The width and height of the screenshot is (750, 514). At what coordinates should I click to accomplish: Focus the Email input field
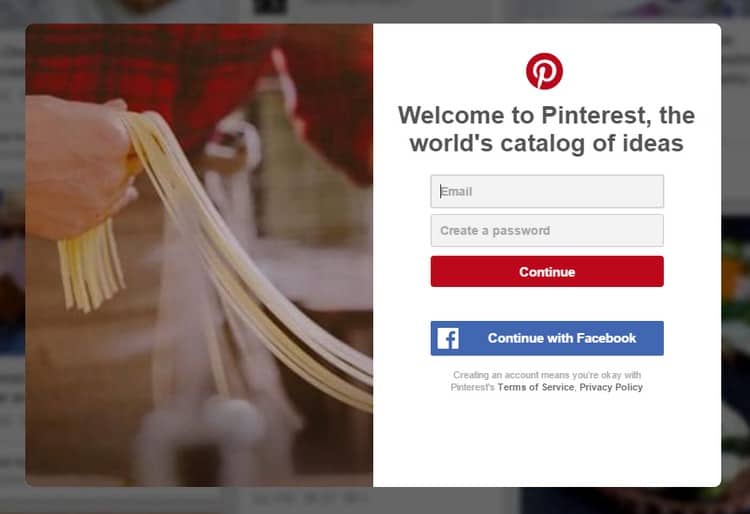(x=547, y=191)
